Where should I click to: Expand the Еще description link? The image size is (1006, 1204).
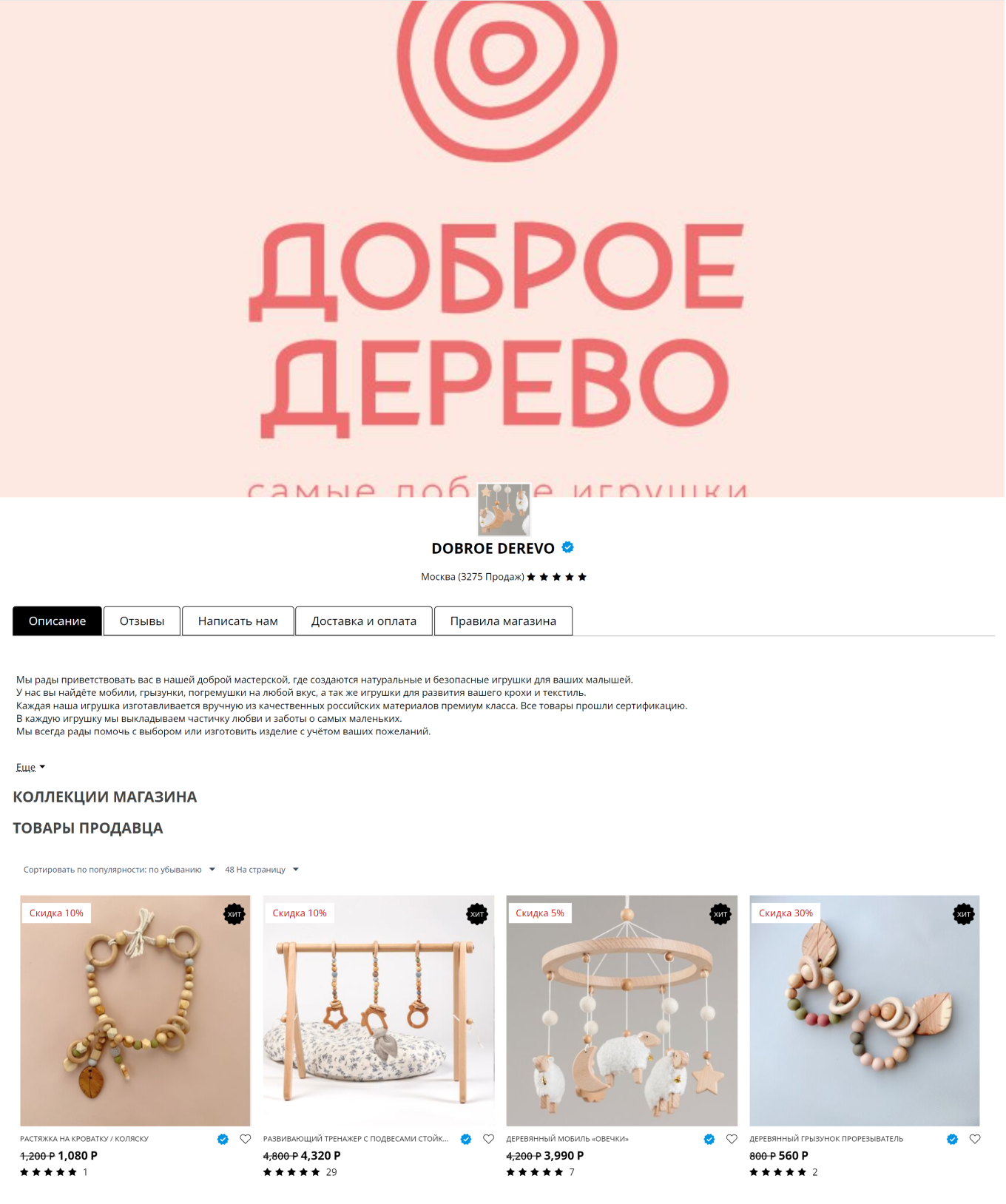click(x=30, y=767)
